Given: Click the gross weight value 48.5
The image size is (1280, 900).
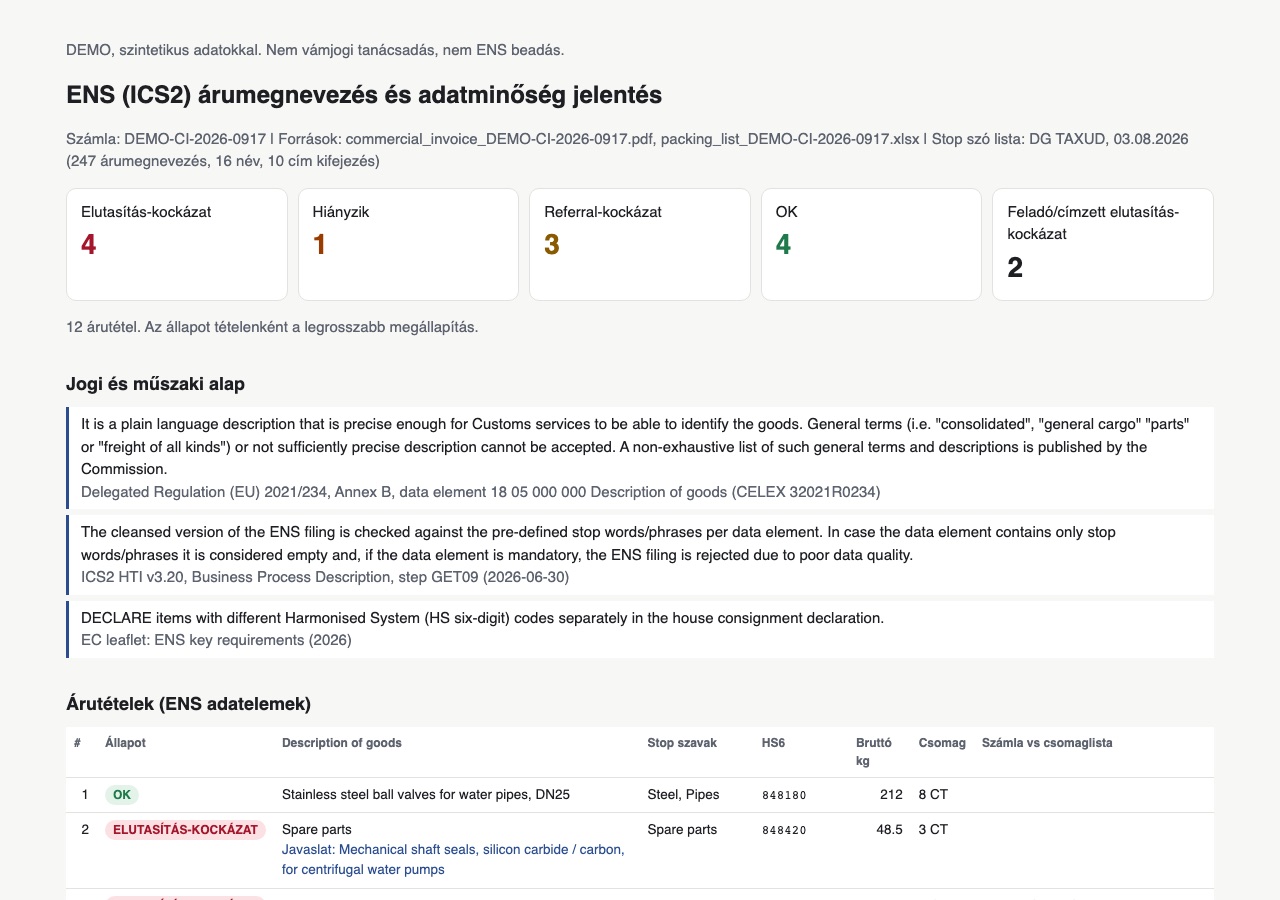Looking at the screenshot, I should click(889, 829).
